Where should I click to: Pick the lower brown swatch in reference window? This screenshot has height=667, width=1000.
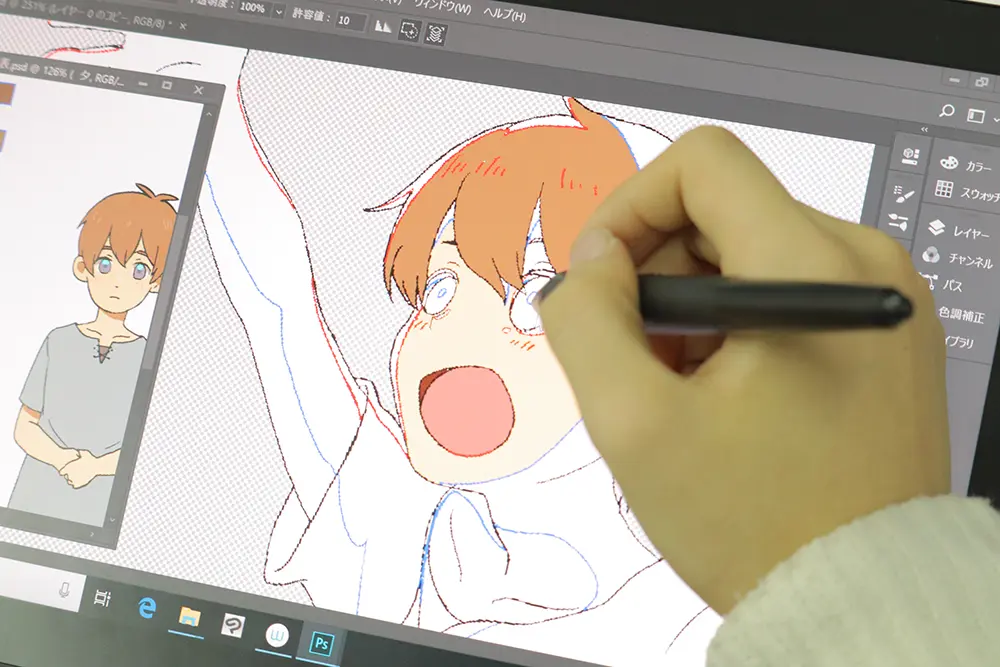pos(3,141)
